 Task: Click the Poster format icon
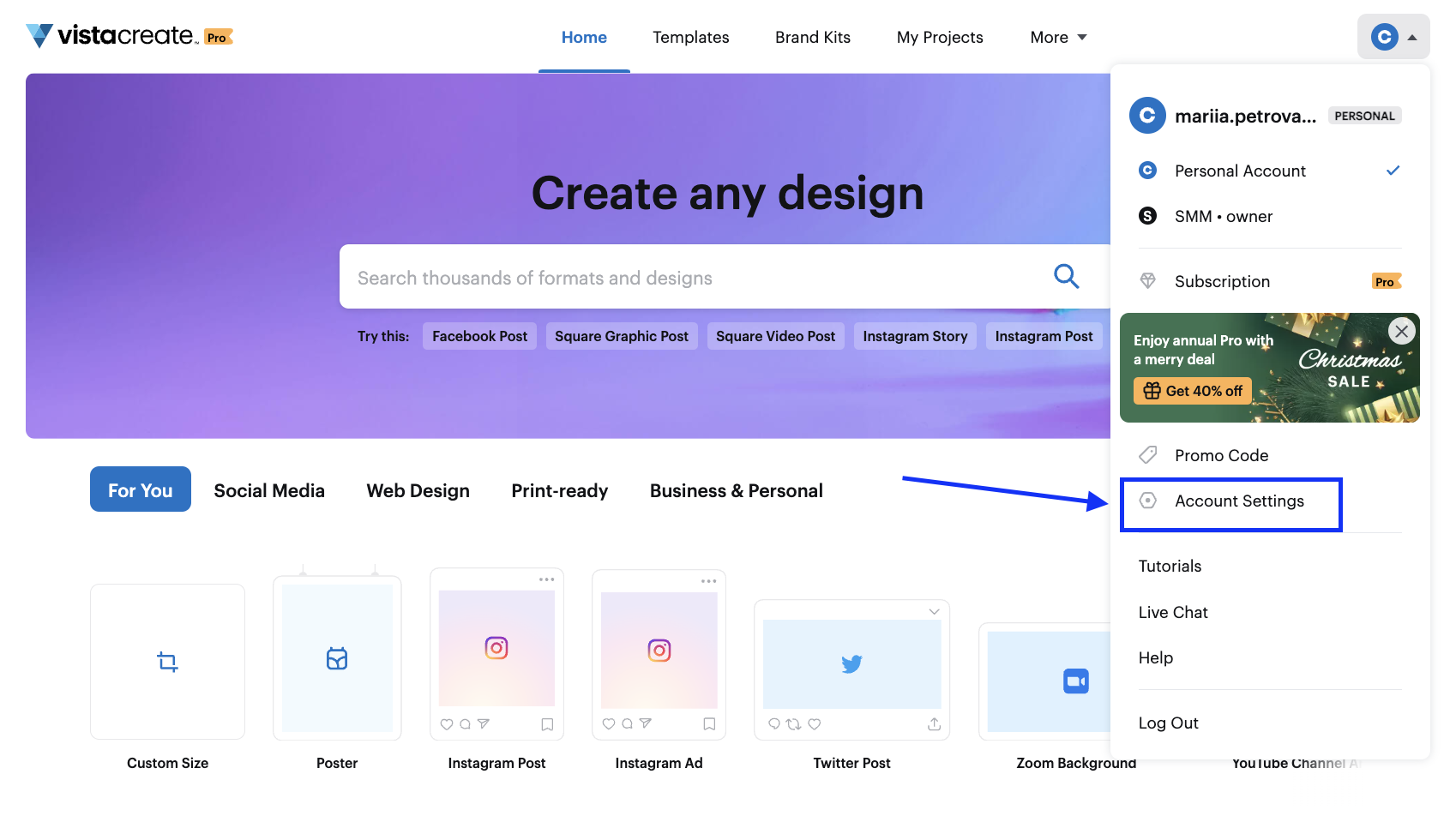(337, 658)
